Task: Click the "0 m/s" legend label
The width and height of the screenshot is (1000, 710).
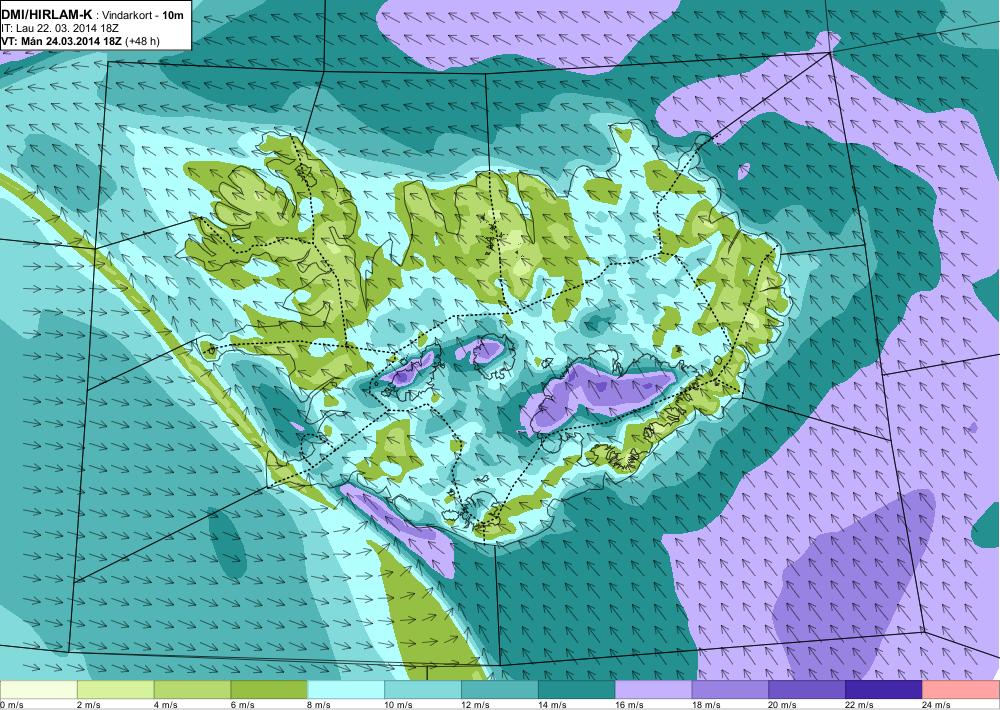Action: 12,705
